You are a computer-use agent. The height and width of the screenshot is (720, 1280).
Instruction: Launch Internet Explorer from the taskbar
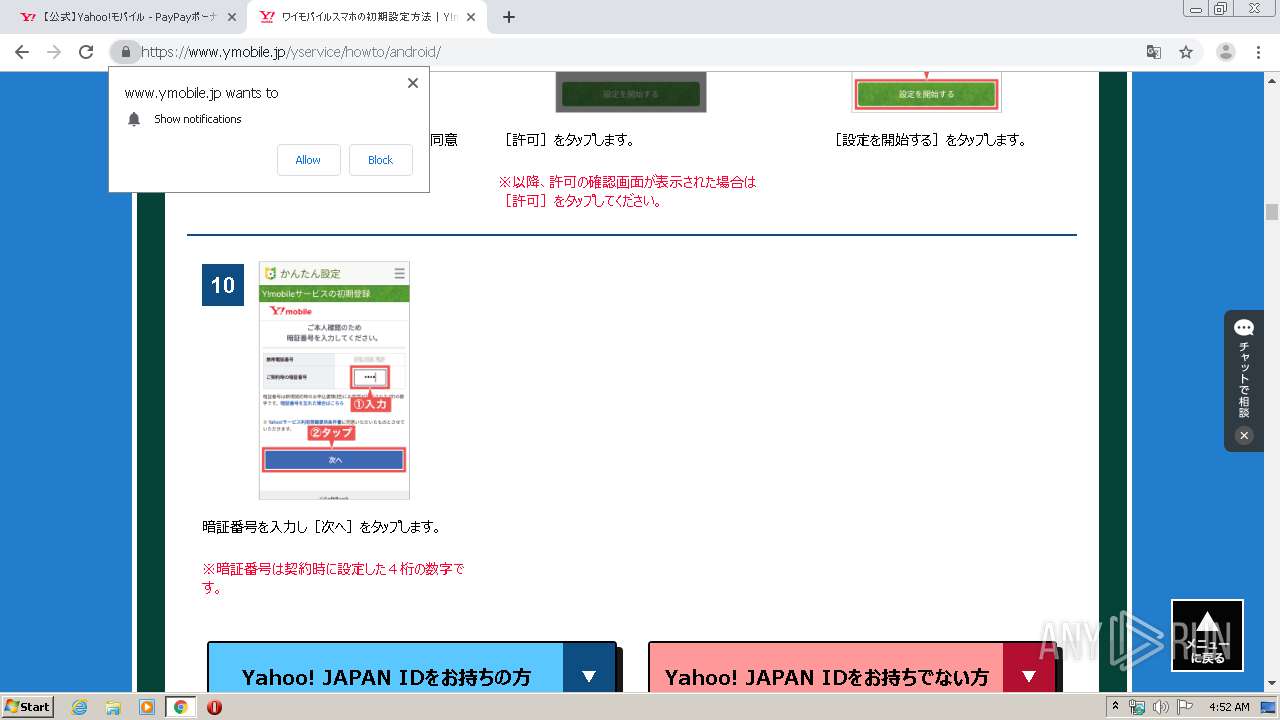coord(80,707)
